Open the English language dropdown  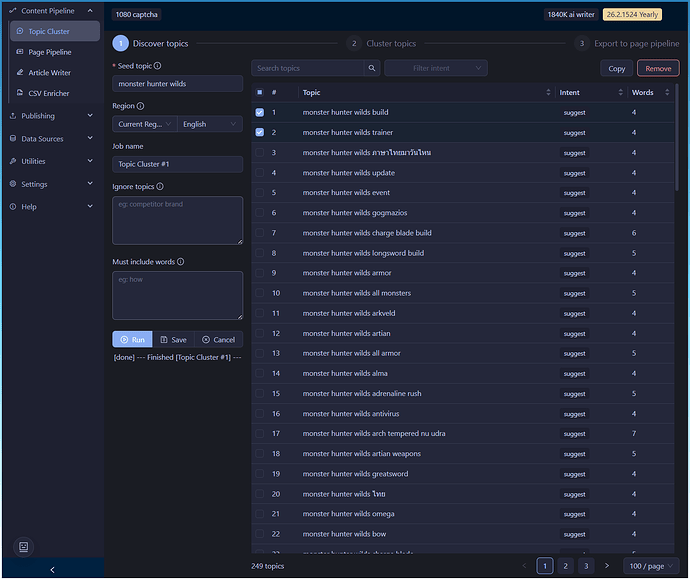210,124
